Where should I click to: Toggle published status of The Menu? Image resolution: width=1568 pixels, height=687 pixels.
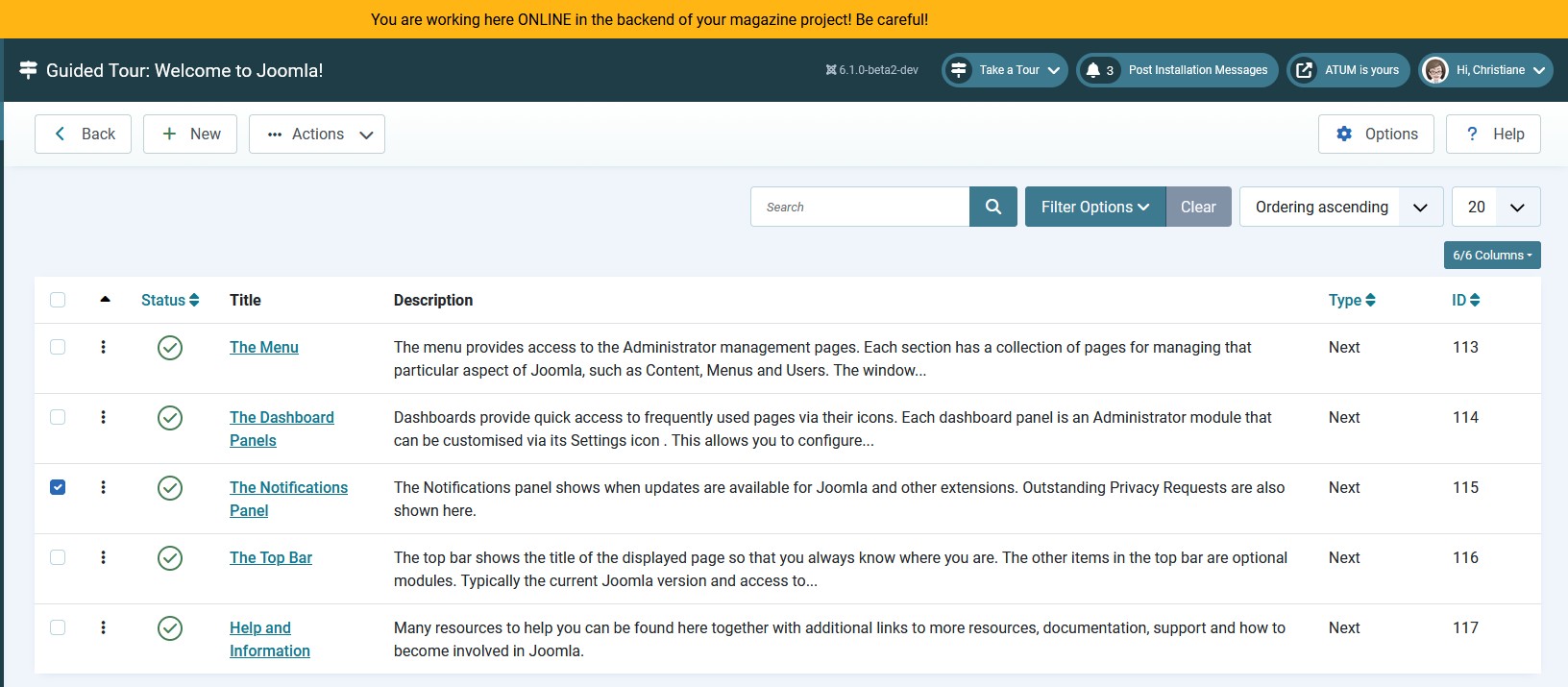(x=170, y=348)
